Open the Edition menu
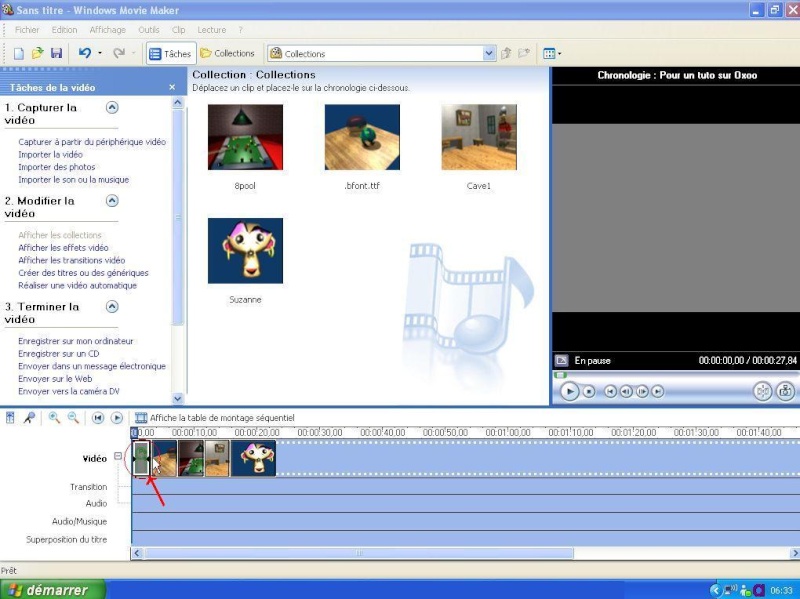Image resolution: width=800 pixels, height=599 pixels. [64, 30]
